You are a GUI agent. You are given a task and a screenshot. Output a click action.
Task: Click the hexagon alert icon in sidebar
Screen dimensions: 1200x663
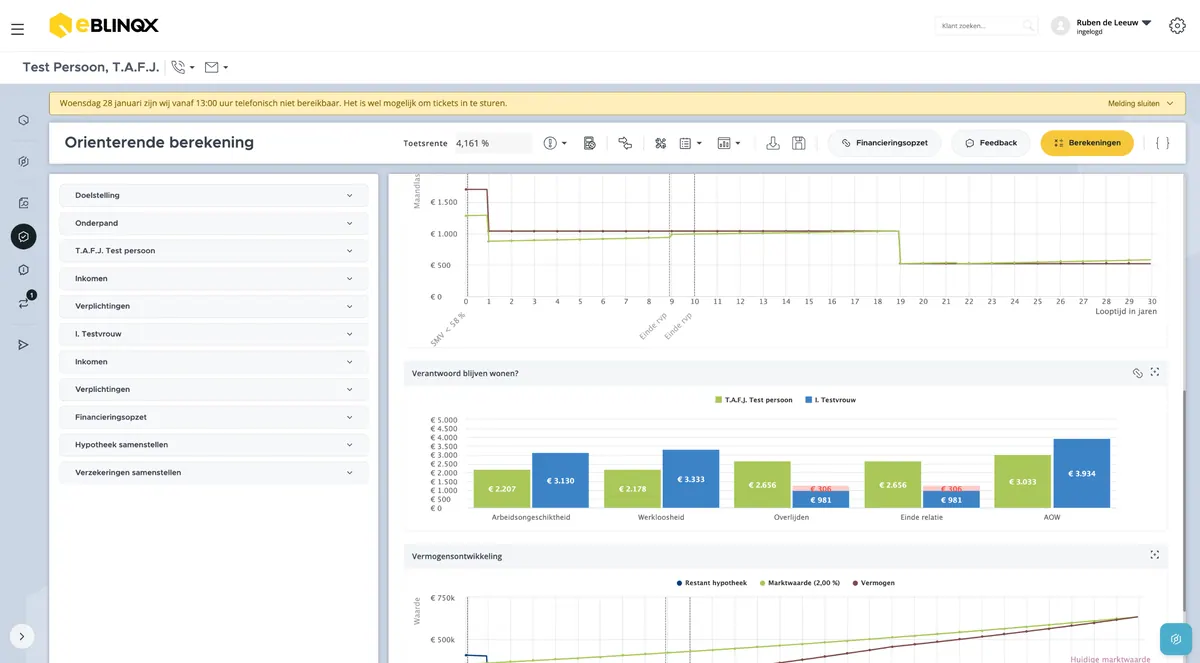point(23,270)
